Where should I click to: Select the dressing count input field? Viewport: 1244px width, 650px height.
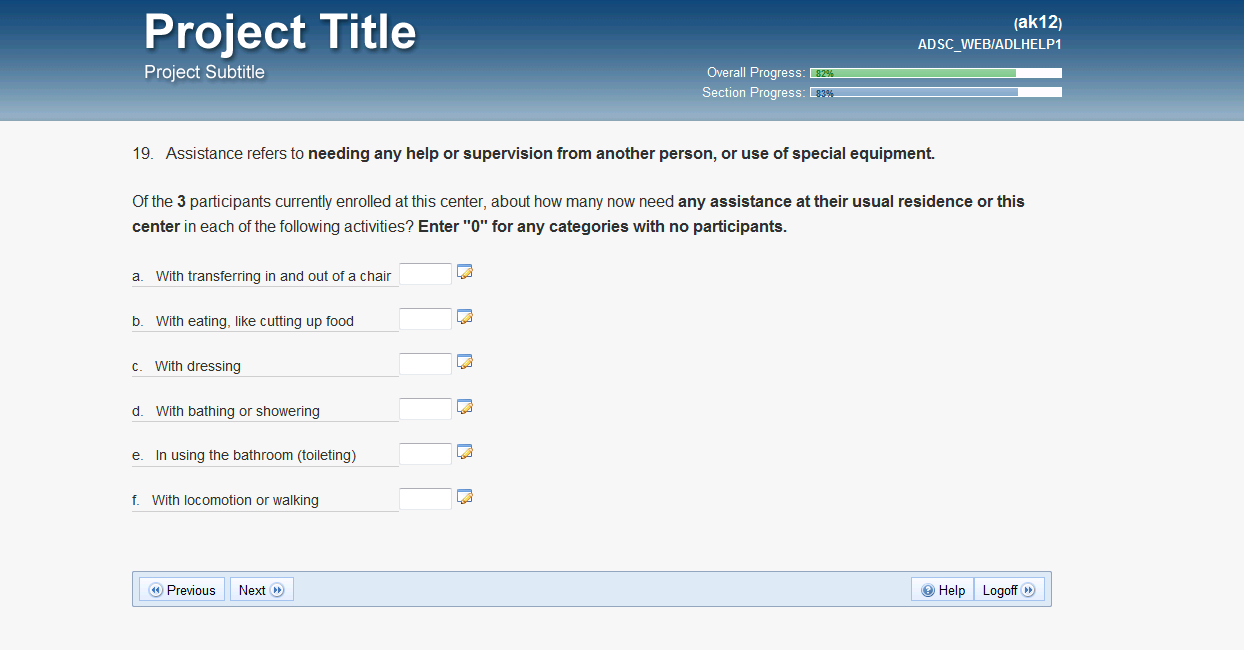coord(425,364)
